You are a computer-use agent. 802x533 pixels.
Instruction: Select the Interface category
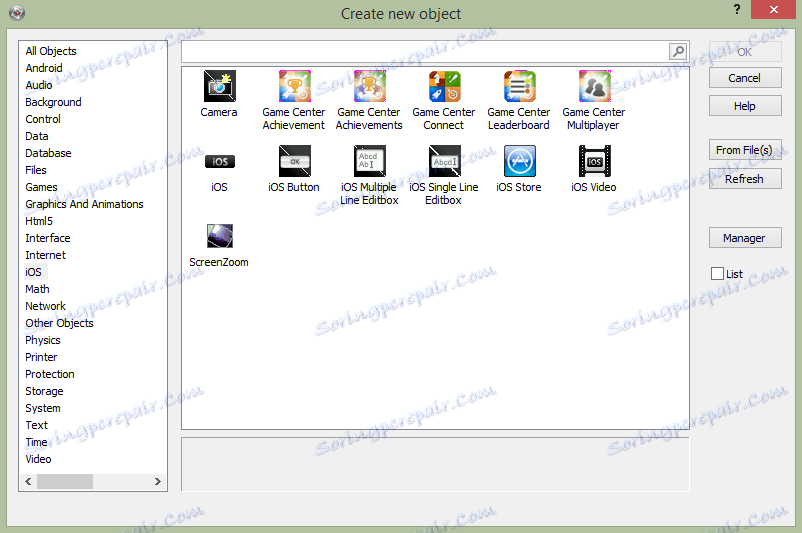tap(48, 238)
